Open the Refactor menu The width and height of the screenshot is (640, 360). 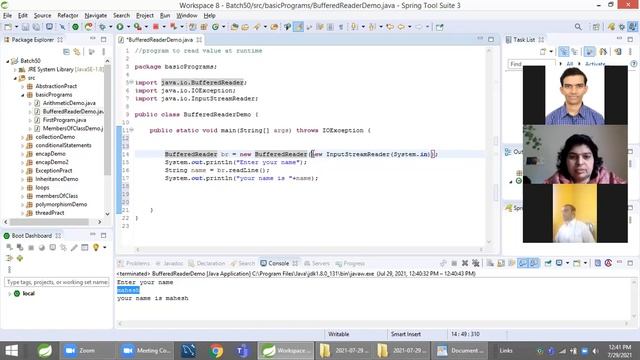click(68, 16)
